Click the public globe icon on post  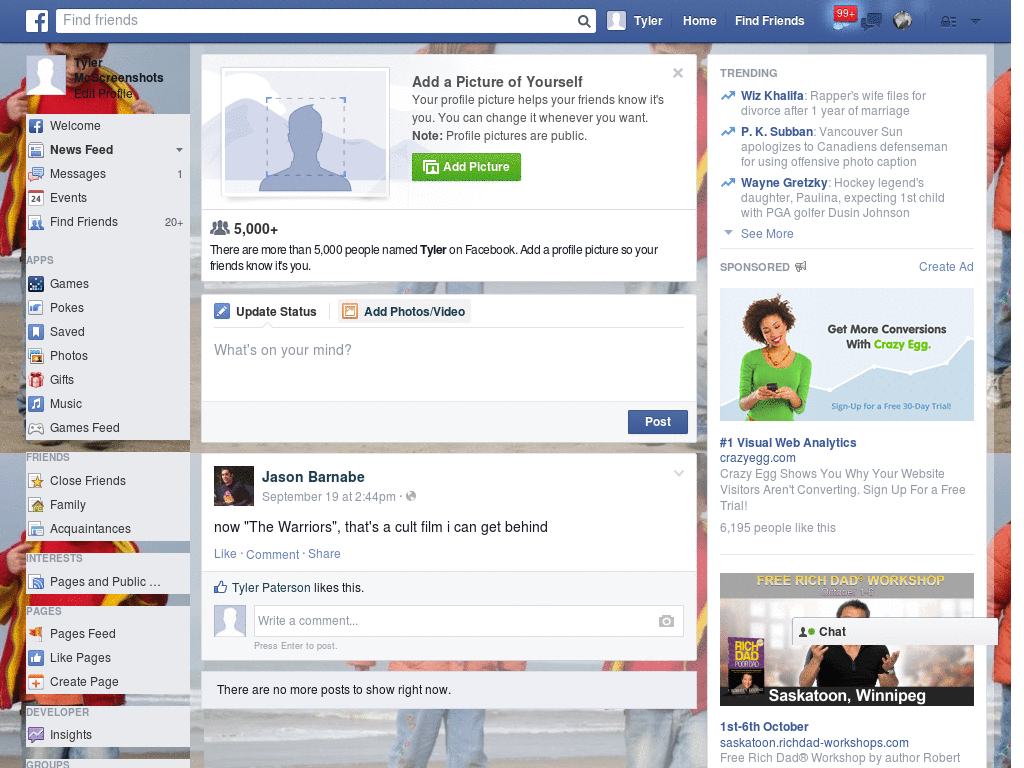click(411, 496)
